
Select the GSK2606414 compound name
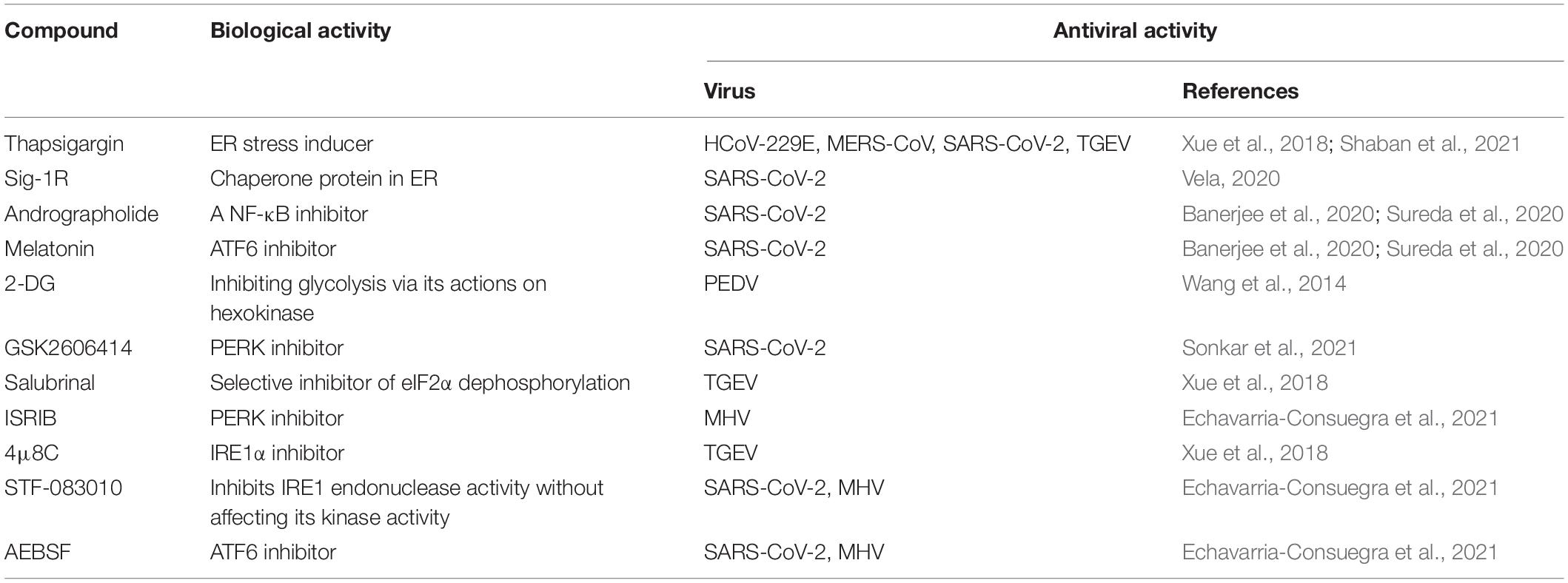point(68,348)
